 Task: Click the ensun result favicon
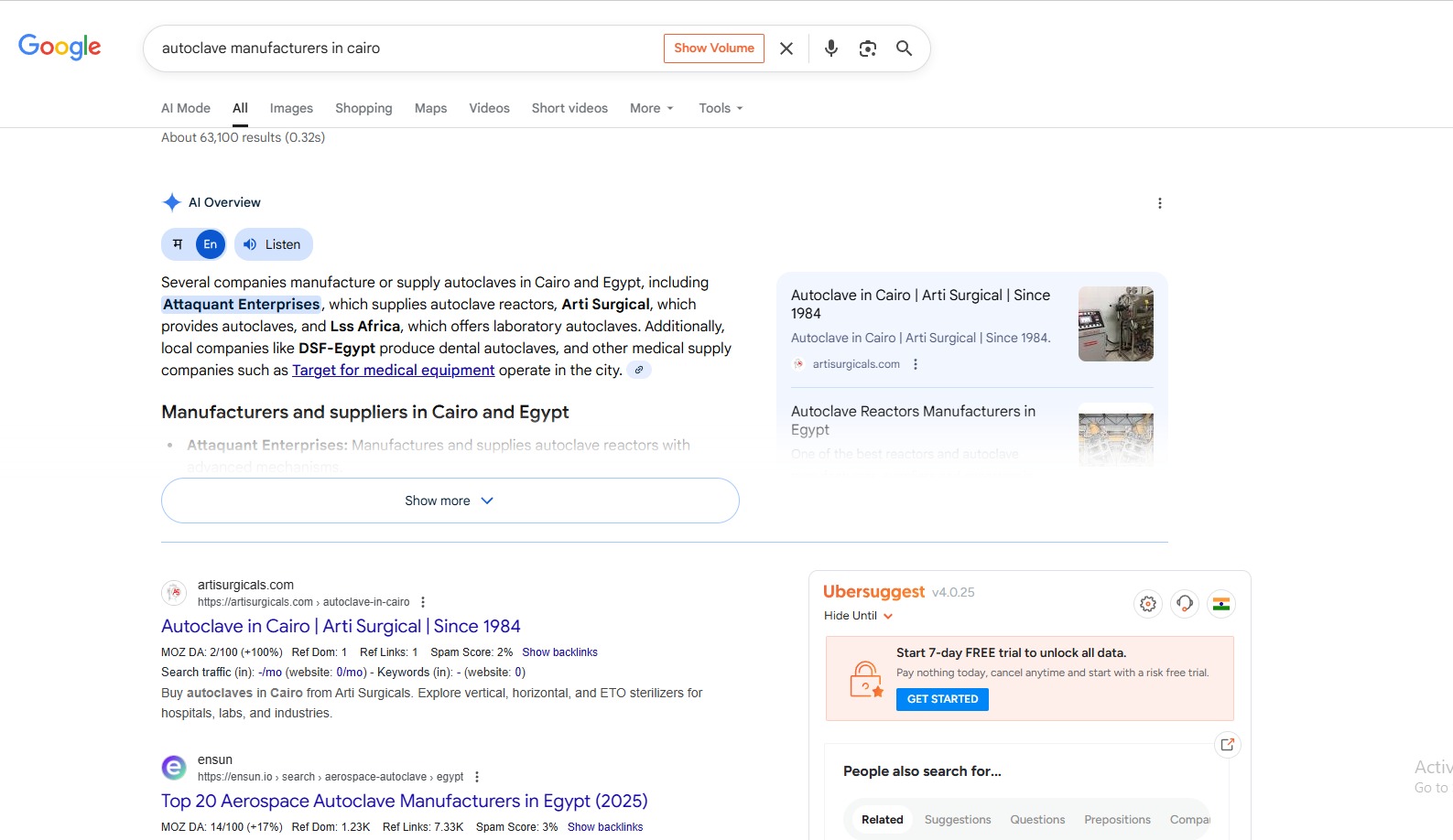pyautogui.click(x=174, y=768)
